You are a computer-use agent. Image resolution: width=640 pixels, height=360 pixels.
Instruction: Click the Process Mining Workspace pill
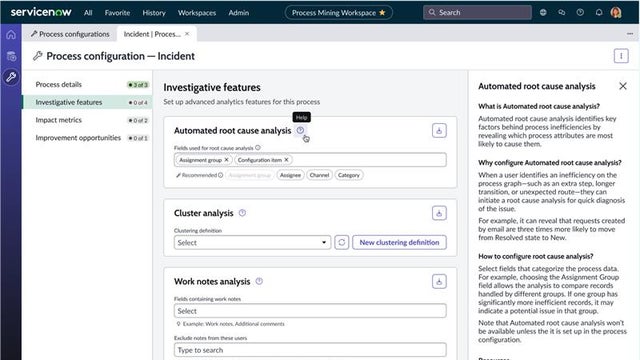click(x=338, y=13)
